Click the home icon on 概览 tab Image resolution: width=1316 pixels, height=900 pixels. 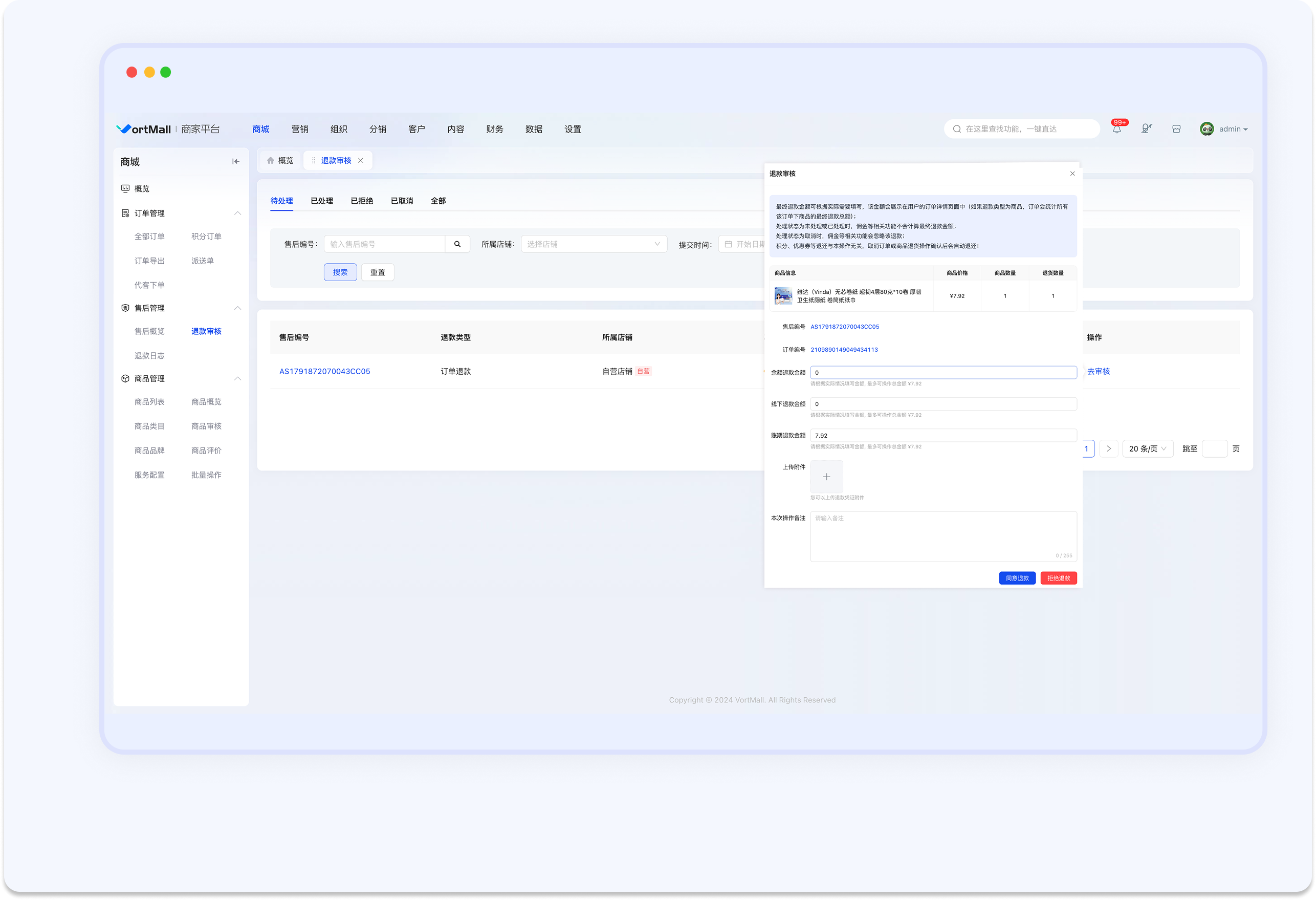pos(271,160)
